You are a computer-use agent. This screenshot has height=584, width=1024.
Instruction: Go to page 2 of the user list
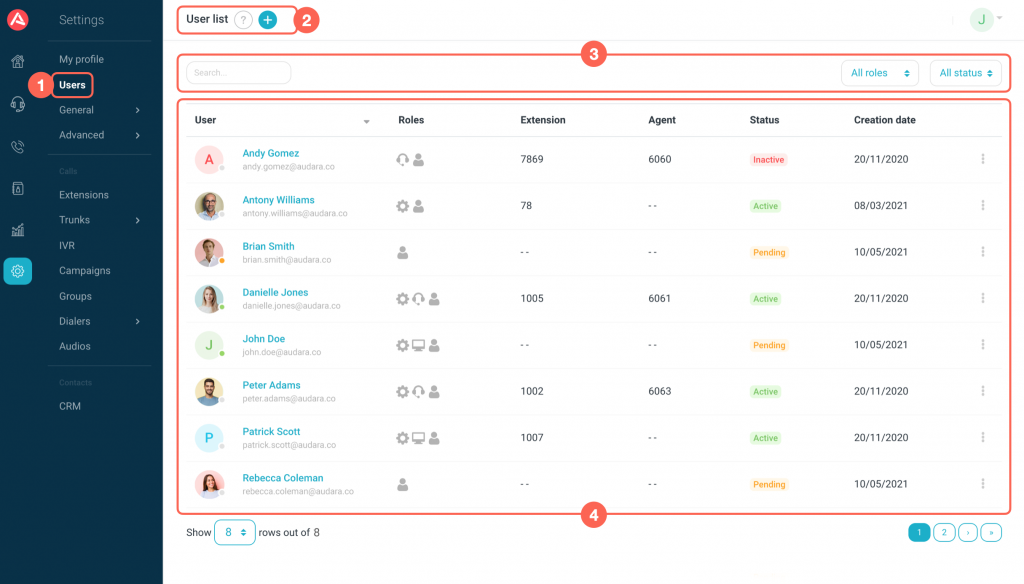[x=943, y=533]
